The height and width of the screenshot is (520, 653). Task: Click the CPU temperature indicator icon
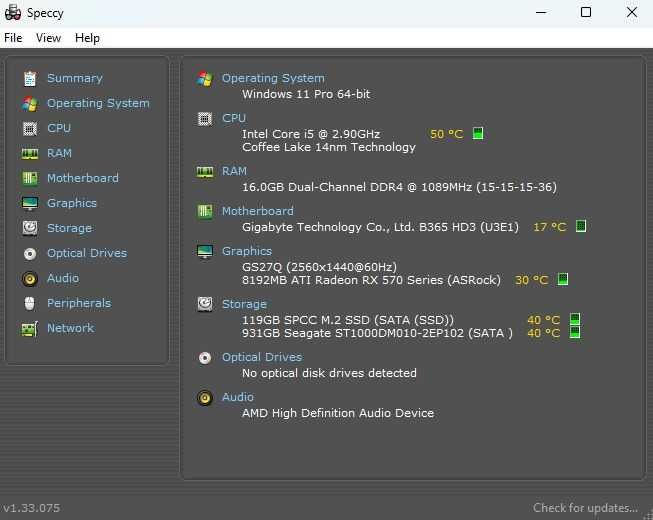coord(478,133)
